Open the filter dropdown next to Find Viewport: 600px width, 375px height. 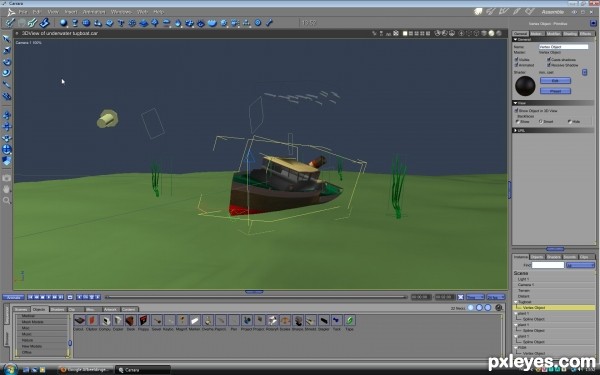(x=580, y=265)
